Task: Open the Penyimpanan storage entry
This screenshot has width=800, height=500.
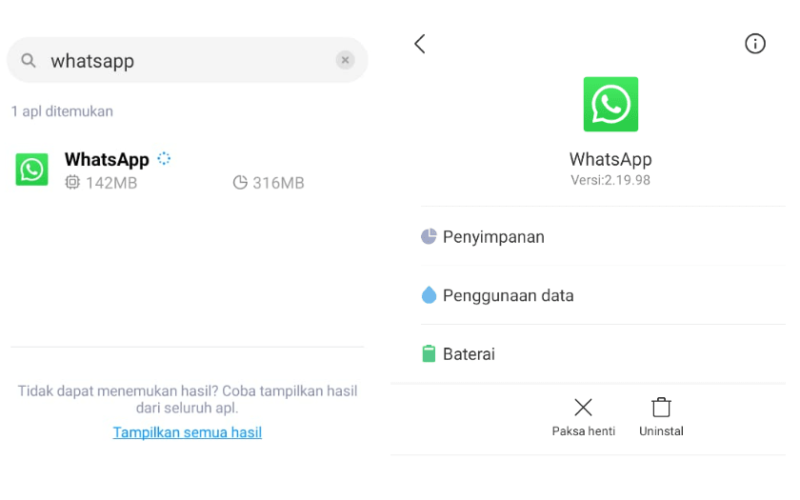Action: click(603, 237)
